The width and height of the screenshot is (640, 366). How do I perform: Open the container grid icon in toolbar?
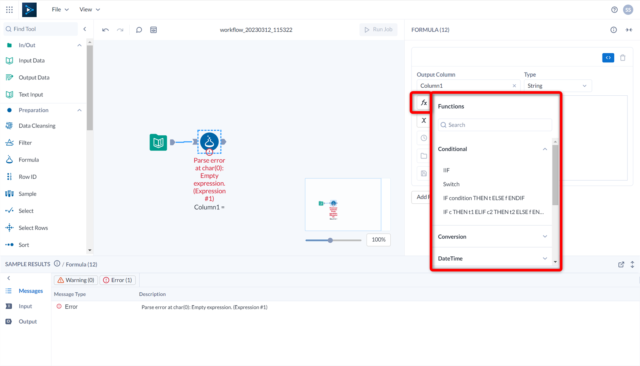(x=153, y=30)
